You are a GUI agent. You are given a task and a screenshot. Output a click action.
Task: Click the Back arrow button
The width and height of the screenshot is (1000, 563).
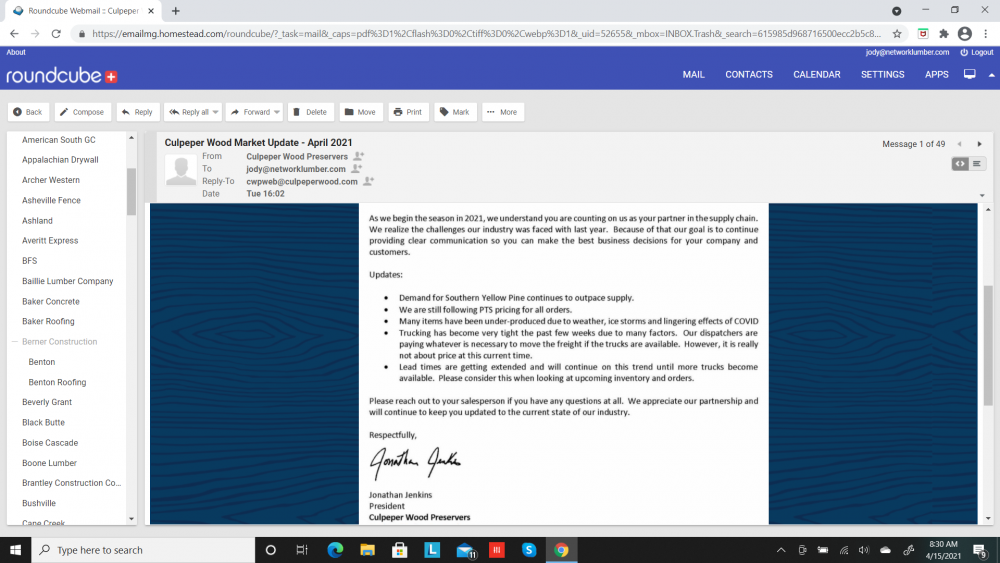click(28, 112)
